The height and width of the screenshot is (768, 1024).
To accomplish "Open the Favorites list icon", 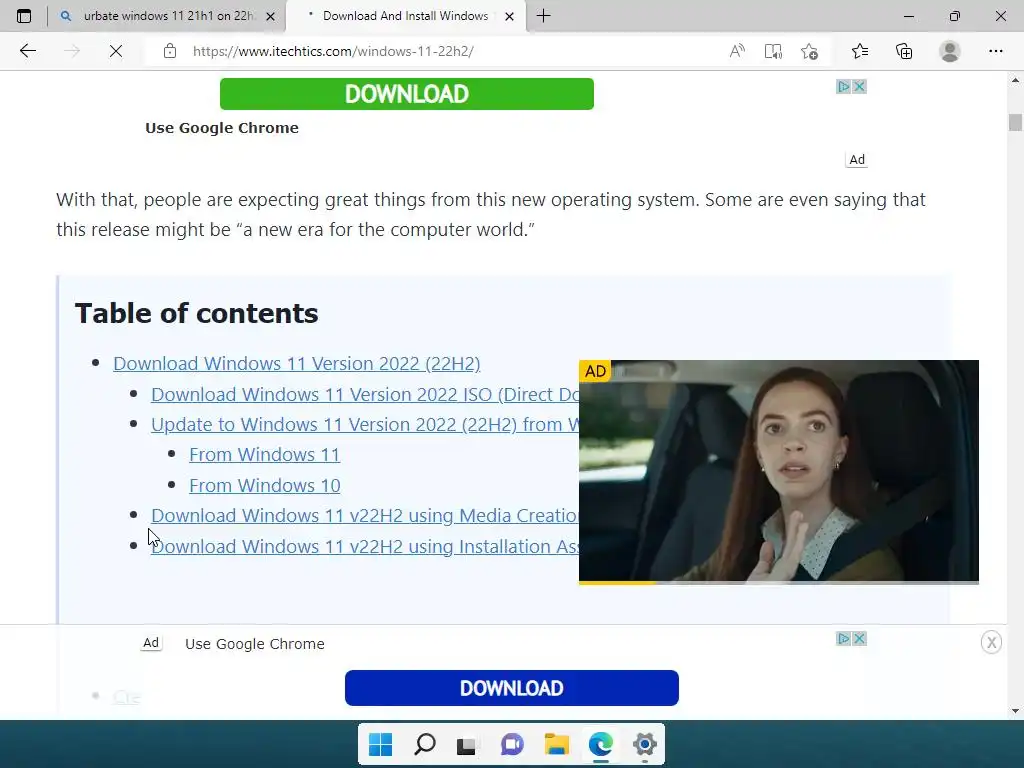I will click(859, 51).
